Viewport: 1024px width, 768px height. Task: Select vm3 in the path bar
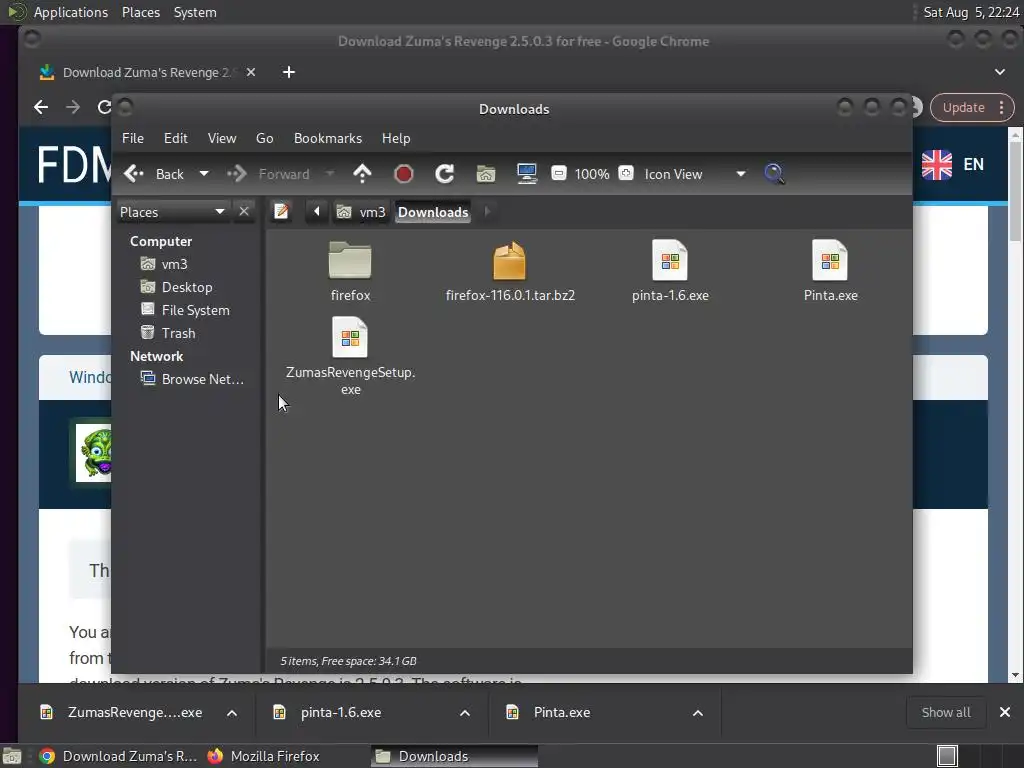pos(361,212)
